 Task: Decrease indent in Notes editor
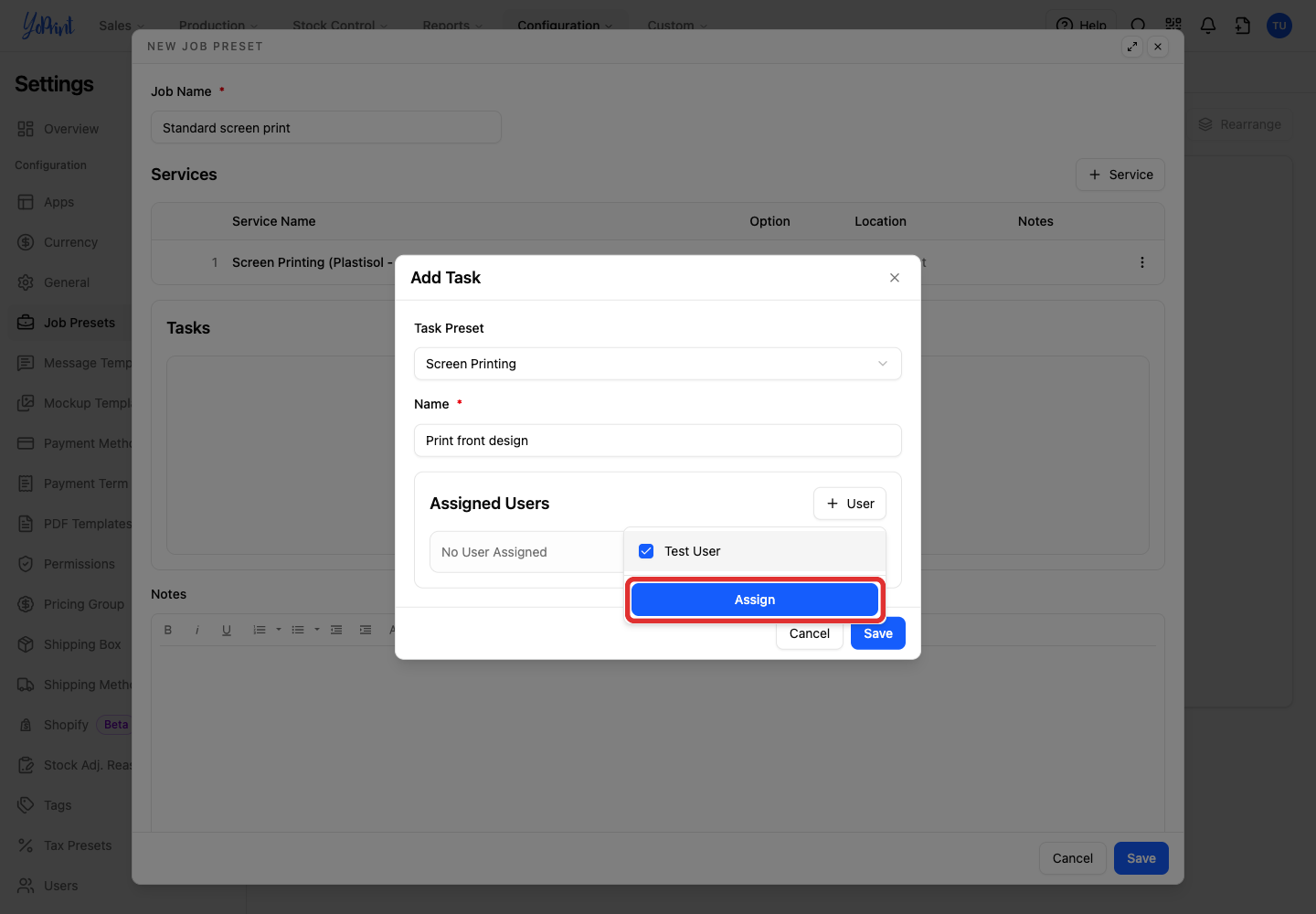point(336,630)
